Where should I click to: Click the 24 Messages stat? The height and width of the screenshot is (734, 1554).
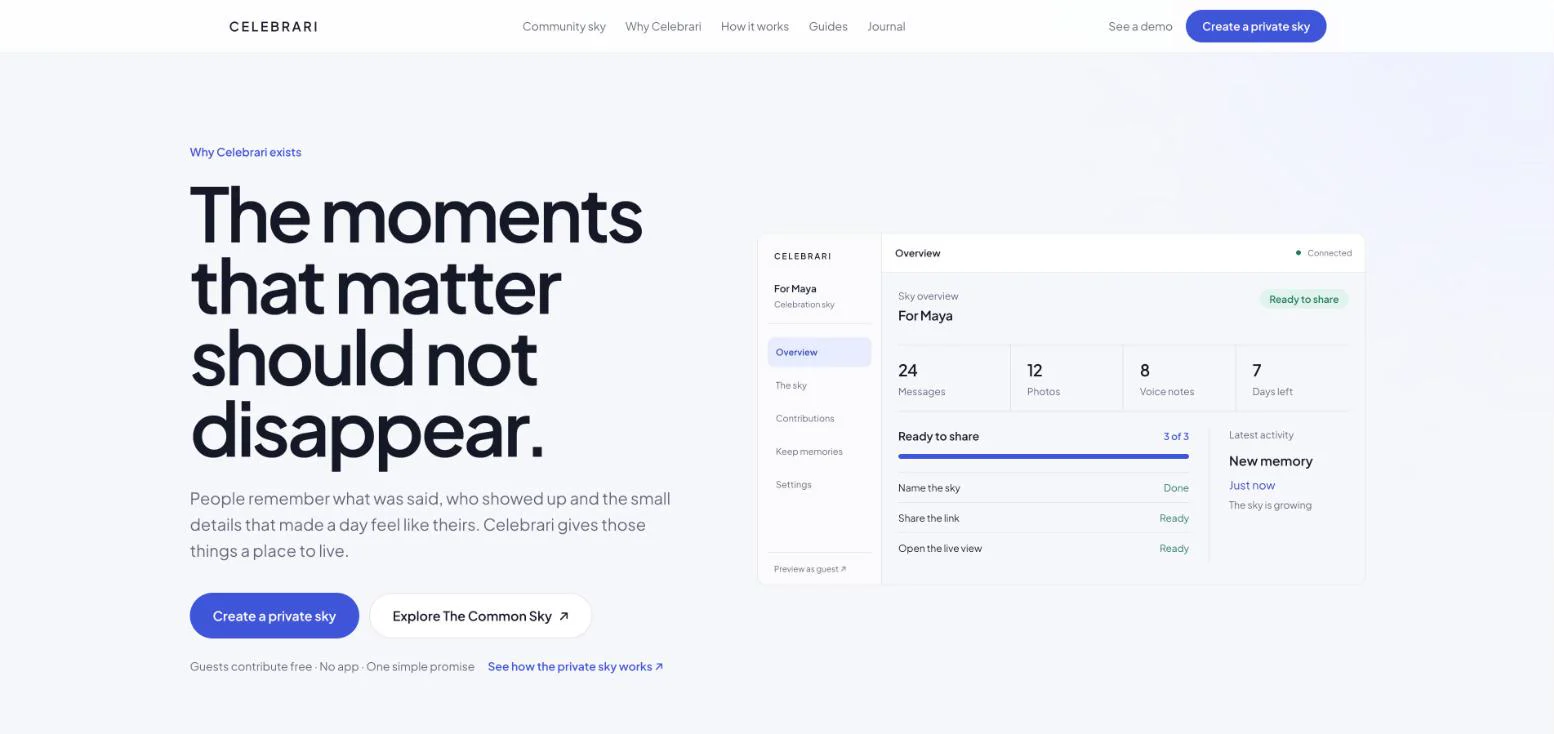click(953, 379)
